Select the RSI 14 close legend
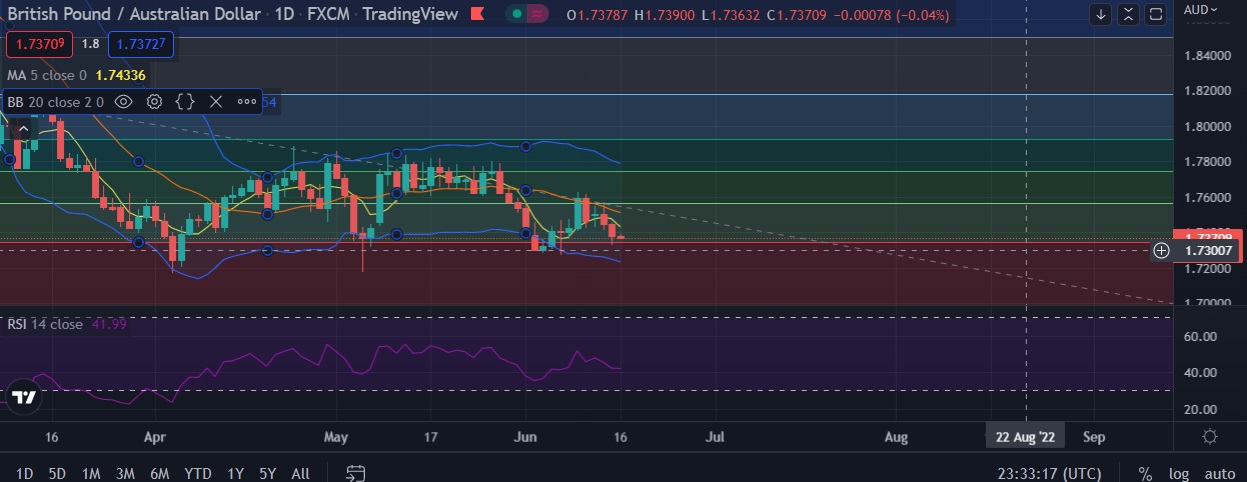Screen dimensions: 1247x482 point(45,324)
